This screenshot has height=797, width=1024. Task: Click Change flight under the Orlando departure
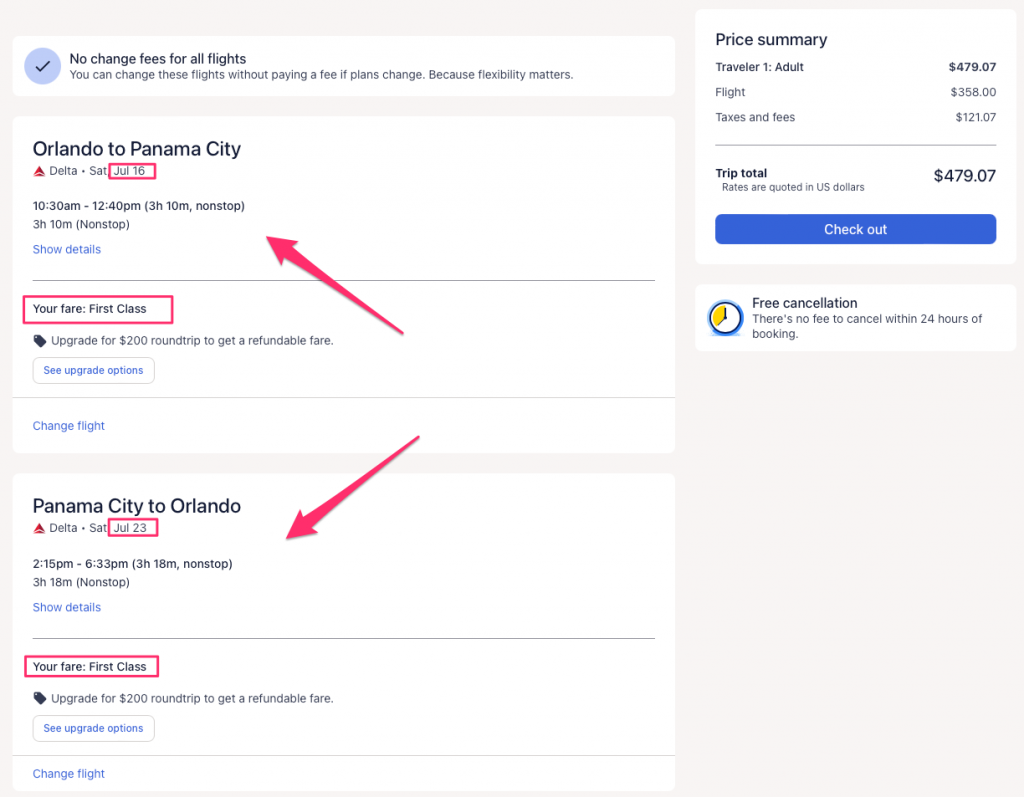(68, 426)
